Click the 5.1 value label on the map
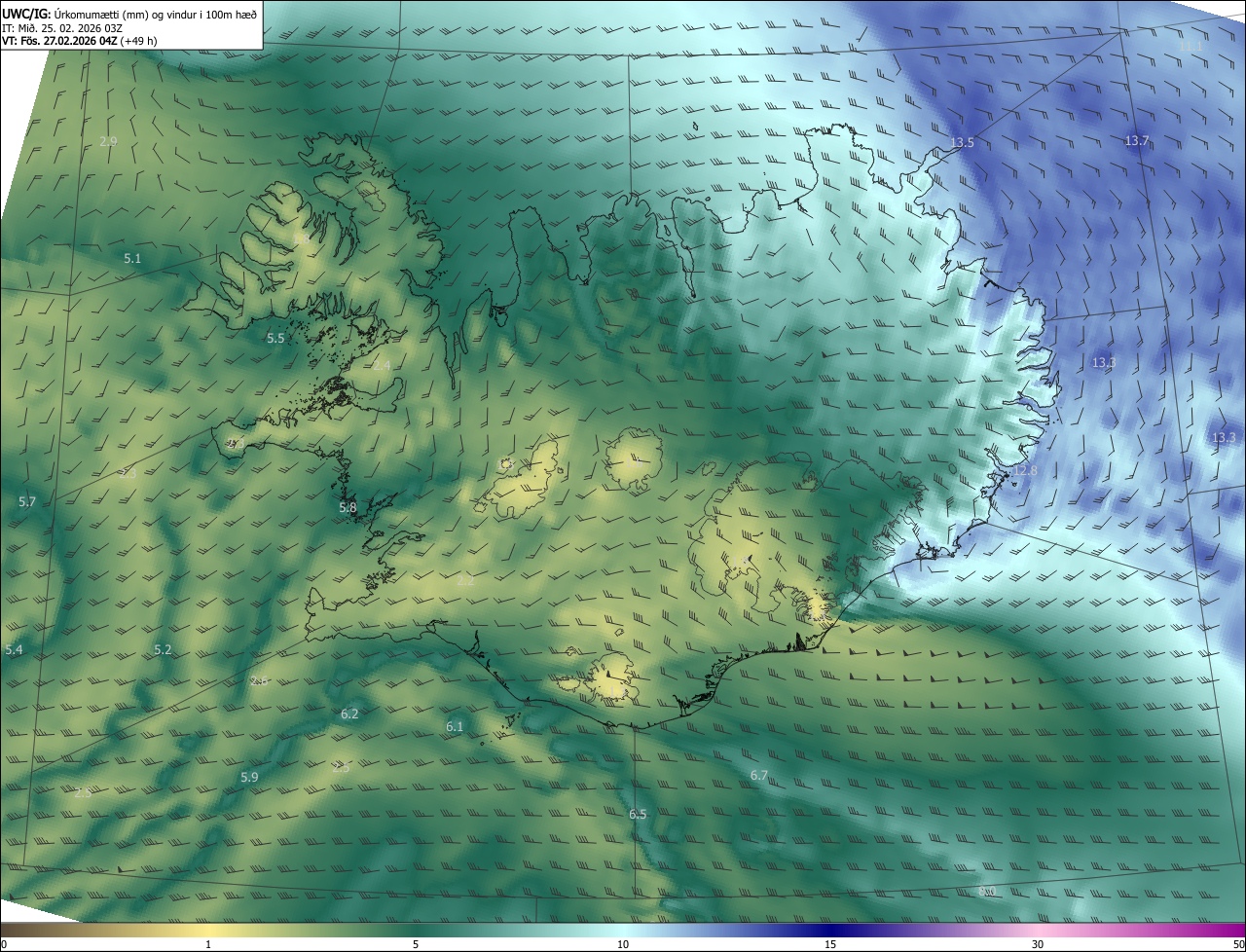The width and height of the screenshot is (1246, 952). pos(132,258)
